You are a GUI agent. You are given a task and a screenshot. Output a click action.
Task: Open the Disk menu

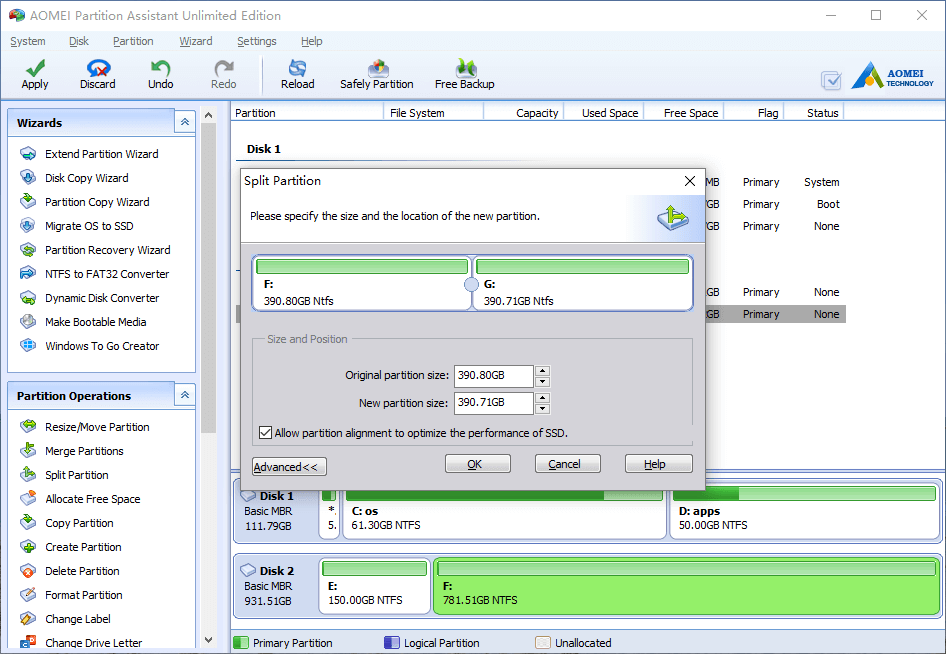79,41
